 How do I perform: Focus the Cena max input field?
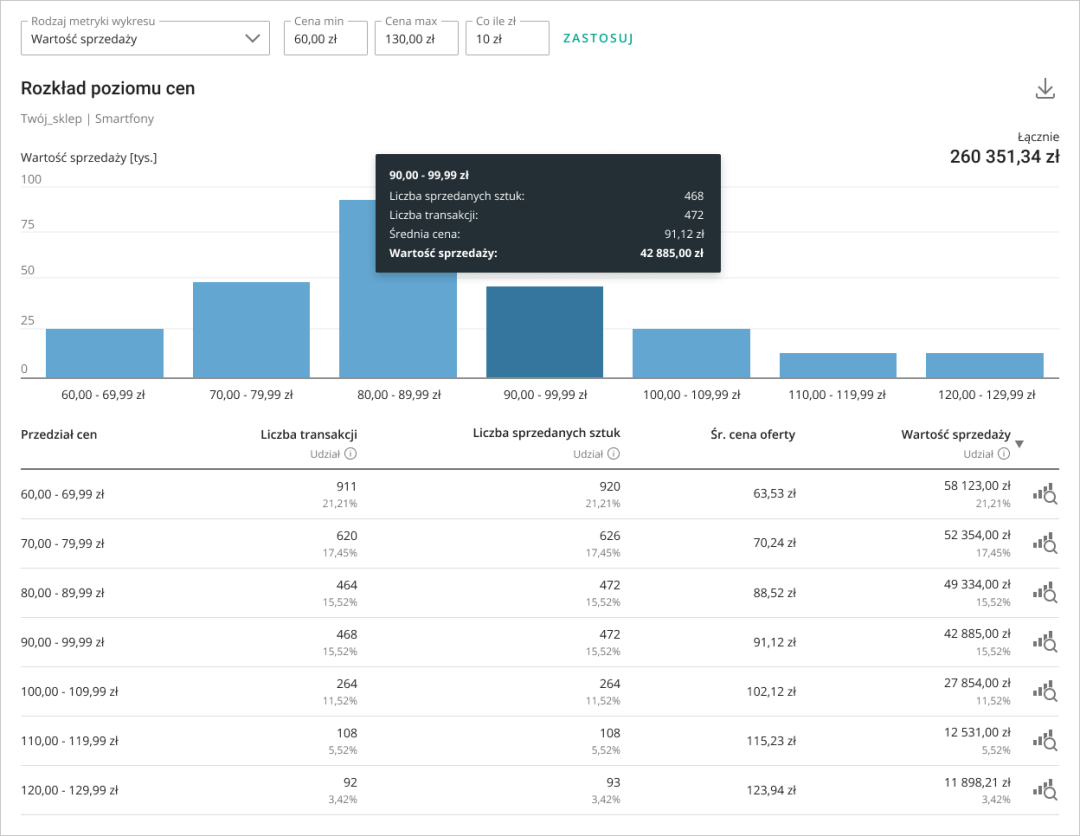pos(416,39)
